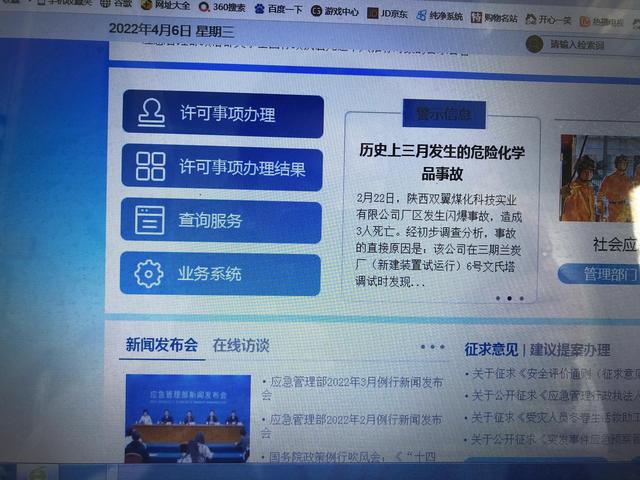The width and height of the screenshot is (640, 480).
Task: Open 国务院政策例行吹风会 news link
Action: point(349,457)
